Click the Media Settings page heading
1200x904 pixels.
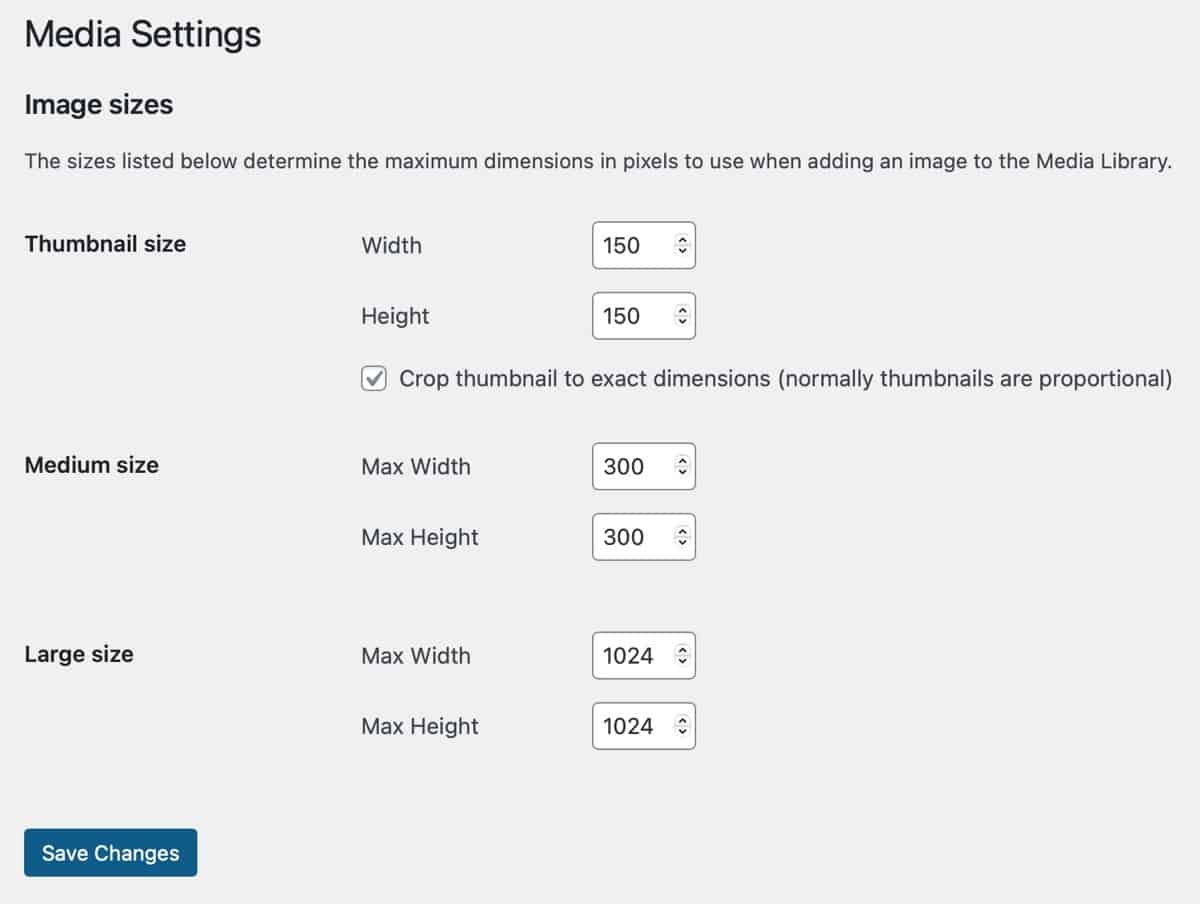tap(143, 35)
